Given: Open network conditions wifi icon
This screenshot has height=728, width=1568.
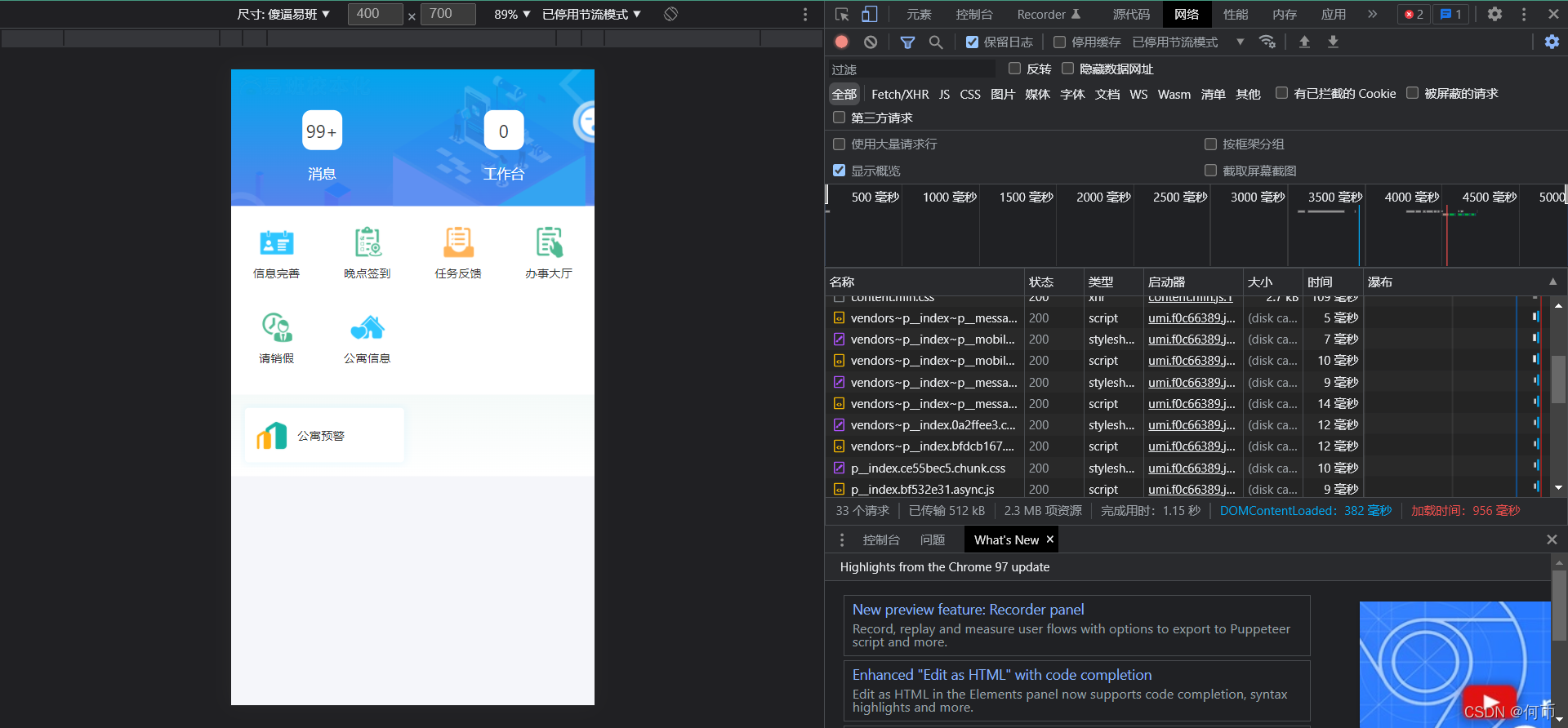Looking at the screenshot, I should tap(1267, 42).
